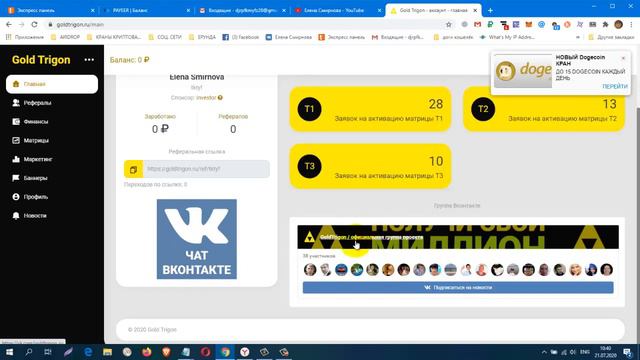Open the GoldTrigon official VK group link
The width and height of the screenshot is (640, 360).
click(x=371, y=237)
